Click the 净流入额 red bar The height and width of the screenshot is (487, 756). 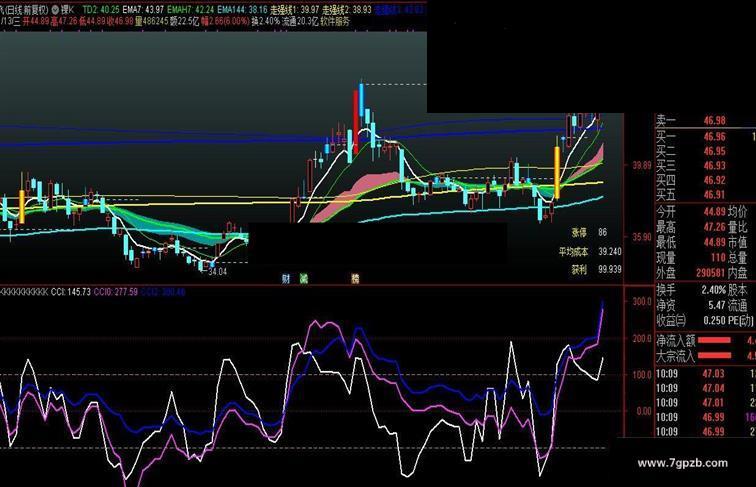pos(714,340)
